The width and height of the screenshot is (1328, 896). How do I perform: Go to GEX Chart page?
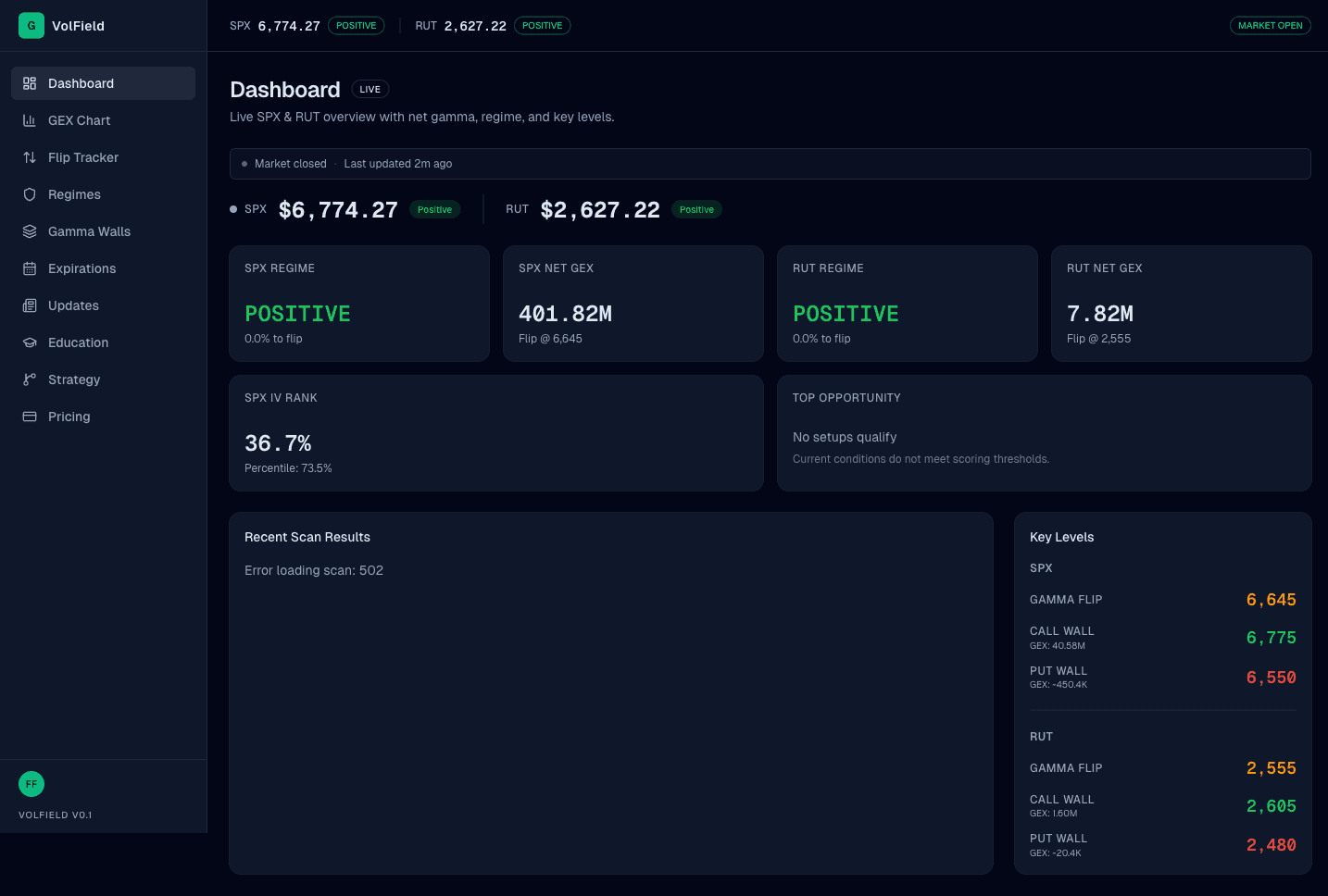tap(103, 120)
